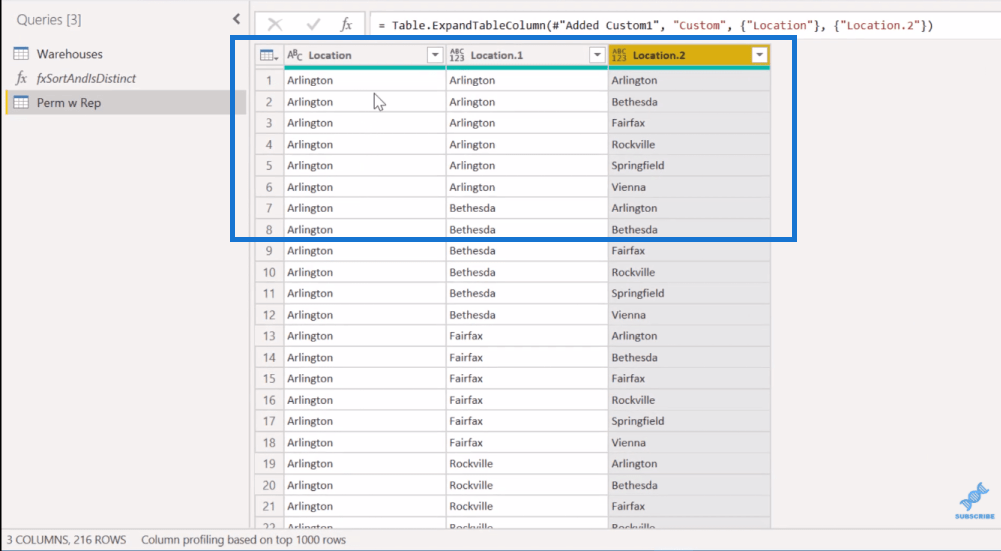The width and height of the screenshot is (1001, 551).
Task: Click Bethesda in Location.1 row 7
Action: click(472, 209)
